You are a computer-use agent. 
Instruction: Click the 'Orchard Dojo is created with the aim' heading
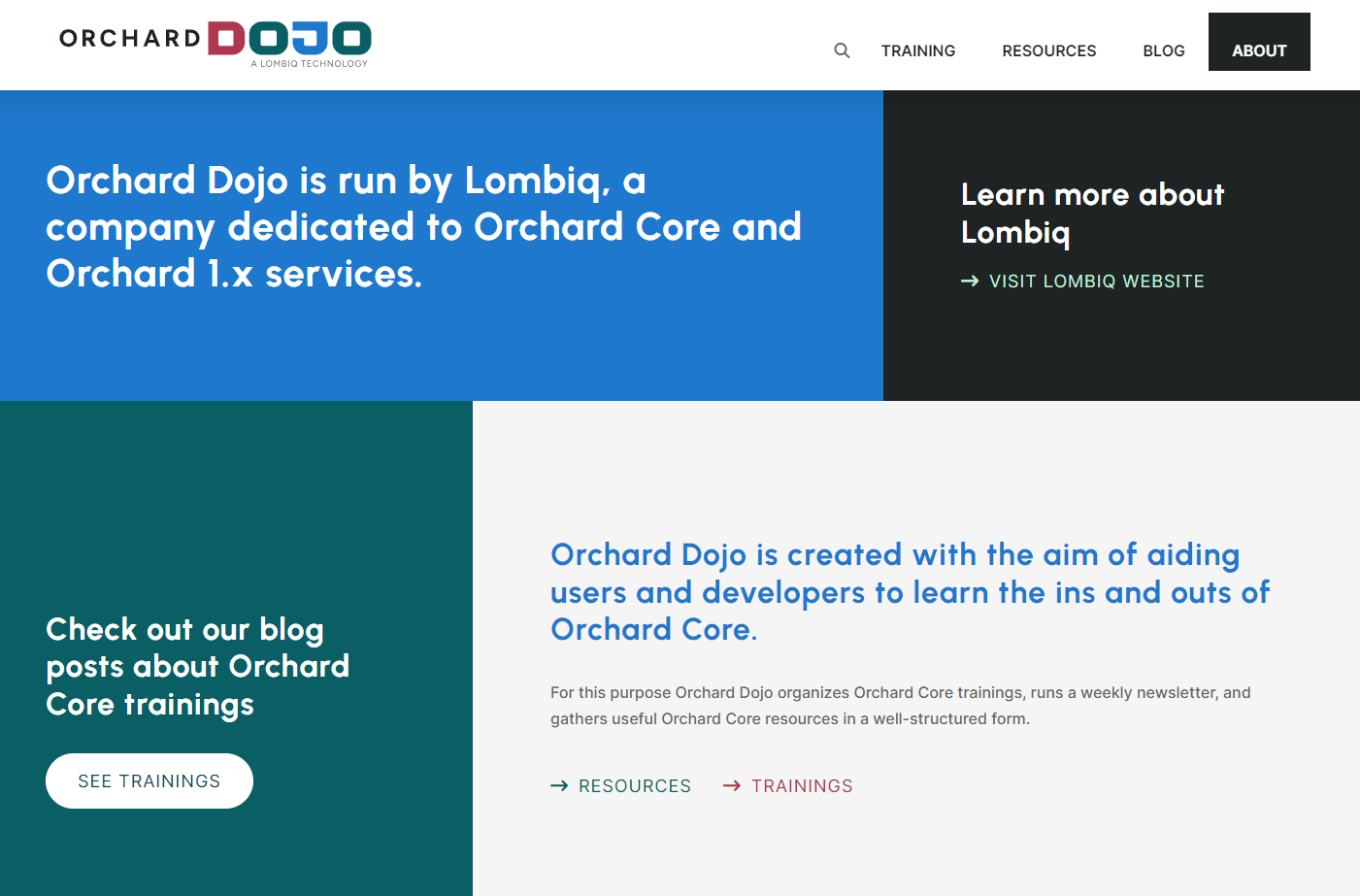click(910, 592)
